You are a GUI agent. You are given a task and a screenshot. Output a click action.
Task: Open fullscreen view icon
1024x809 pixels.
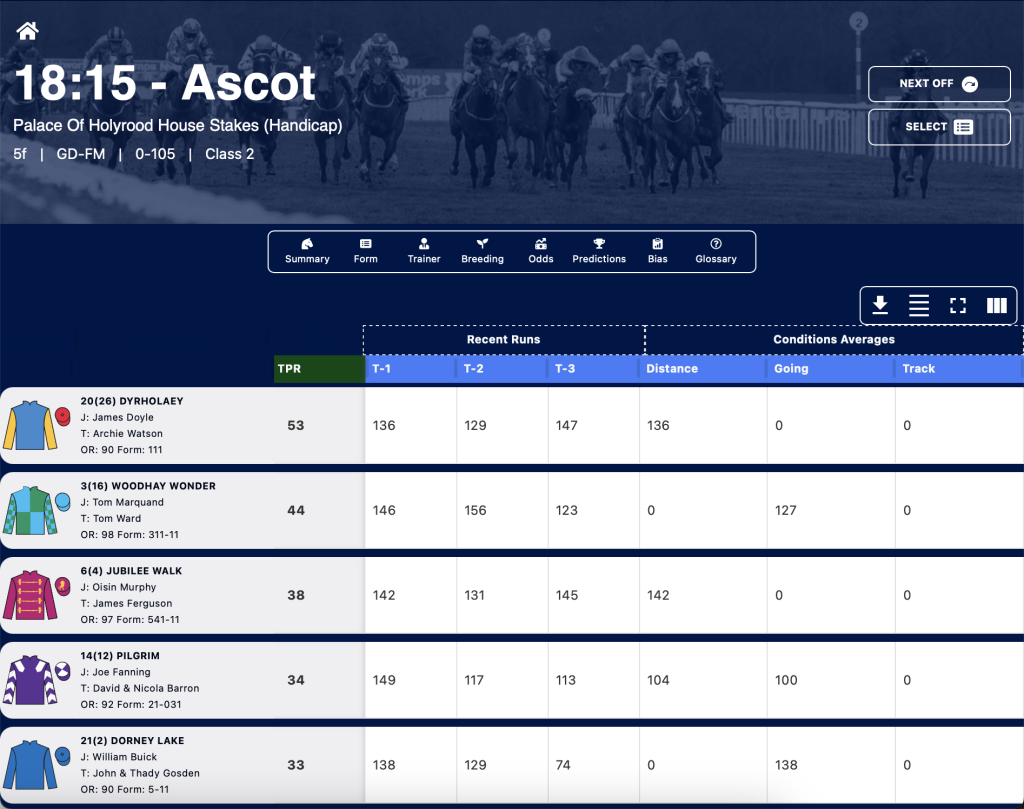point(958,305)
